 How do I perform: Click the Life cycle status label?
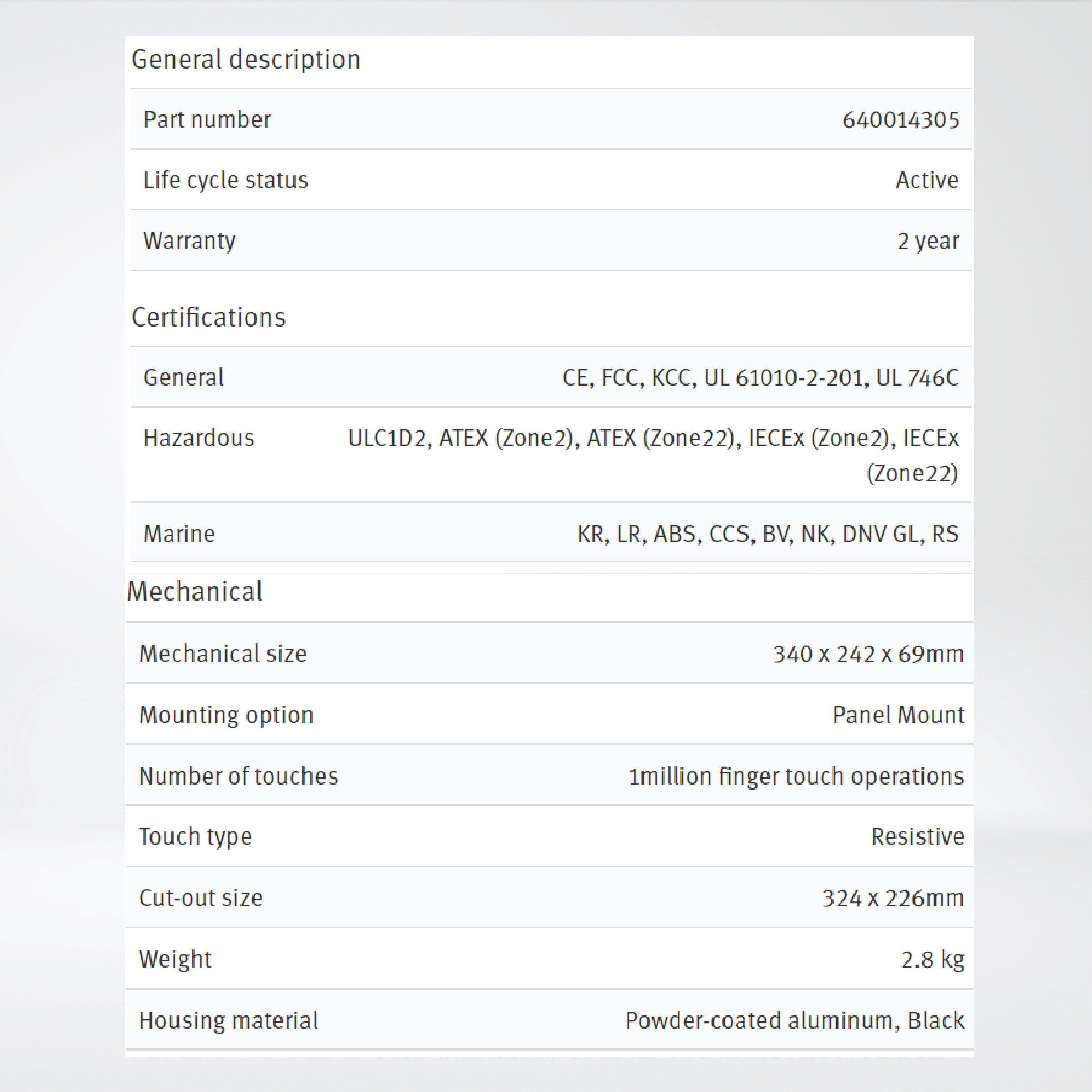tap(225, 180)
